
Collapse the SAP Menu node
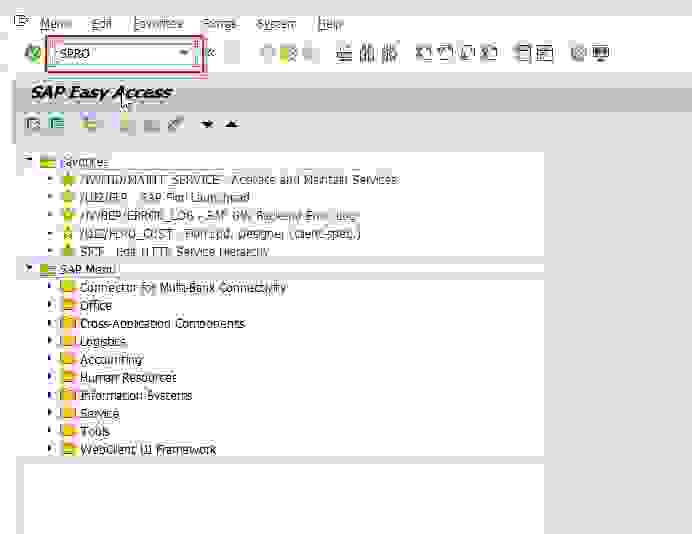pos(29,267)
